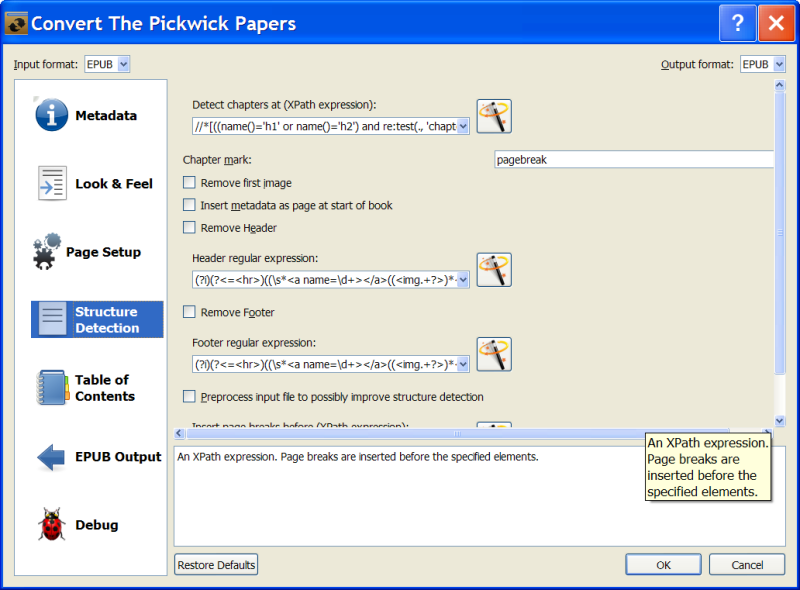The image size is (800, 590).
Task: Click in the Header regular expression text field
Action: (325, 280)
